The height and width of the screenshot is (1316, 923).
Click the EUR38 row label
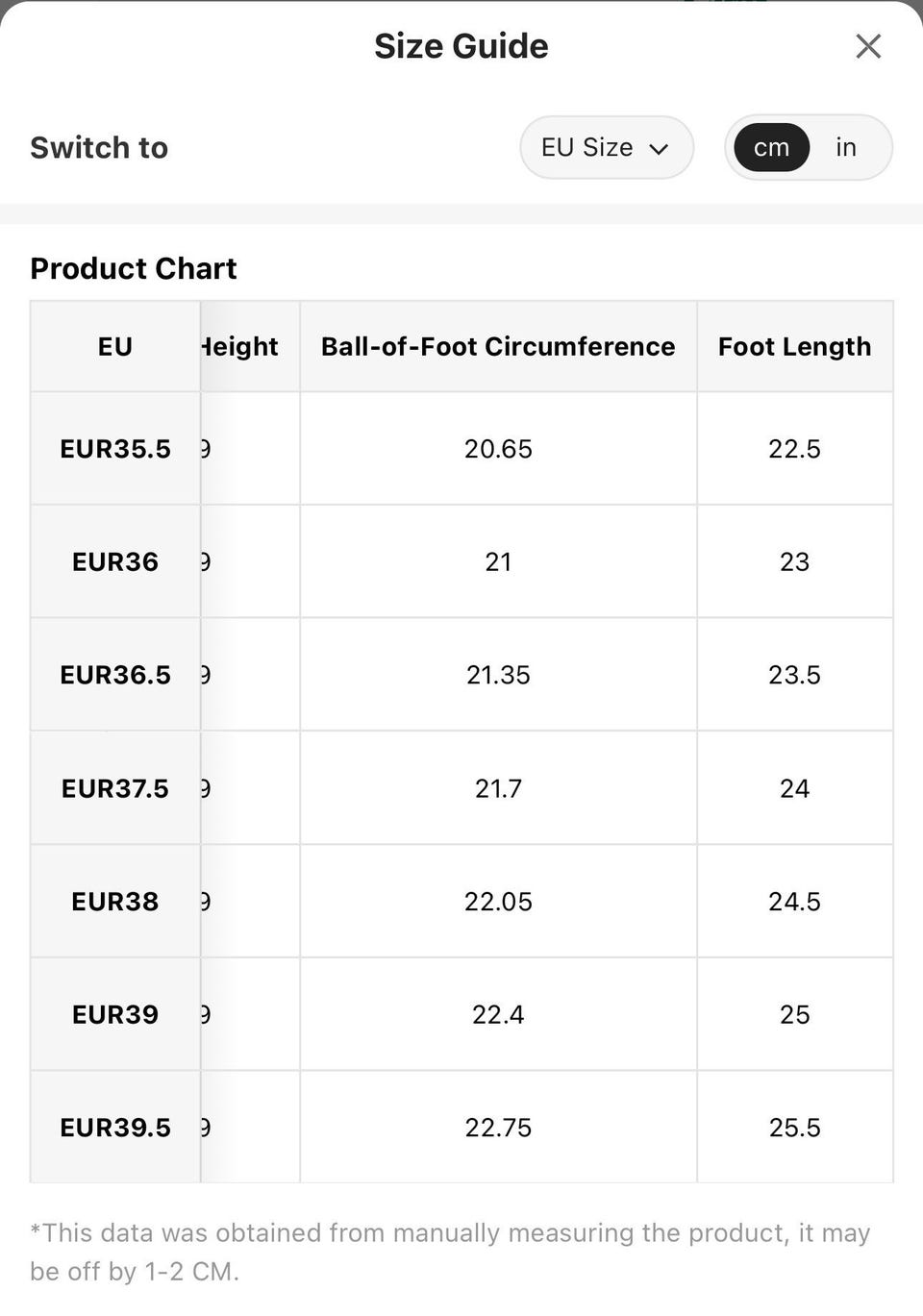[115, 902]
